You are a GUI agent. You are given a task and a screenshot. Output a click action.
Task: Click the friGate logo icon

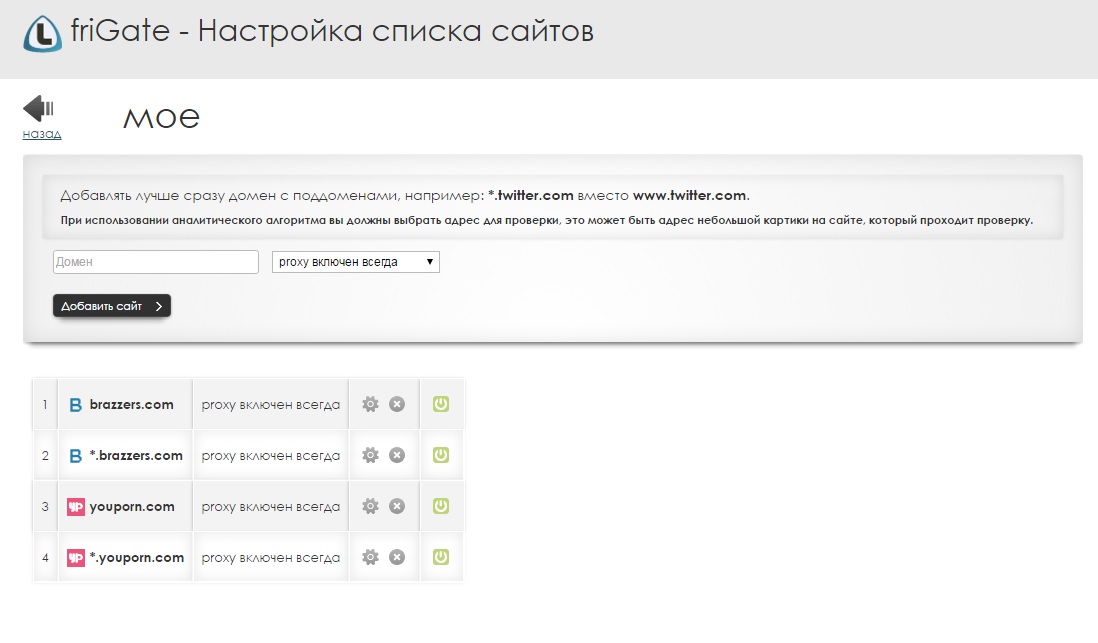pyautogui.click(x=43, y=33)
